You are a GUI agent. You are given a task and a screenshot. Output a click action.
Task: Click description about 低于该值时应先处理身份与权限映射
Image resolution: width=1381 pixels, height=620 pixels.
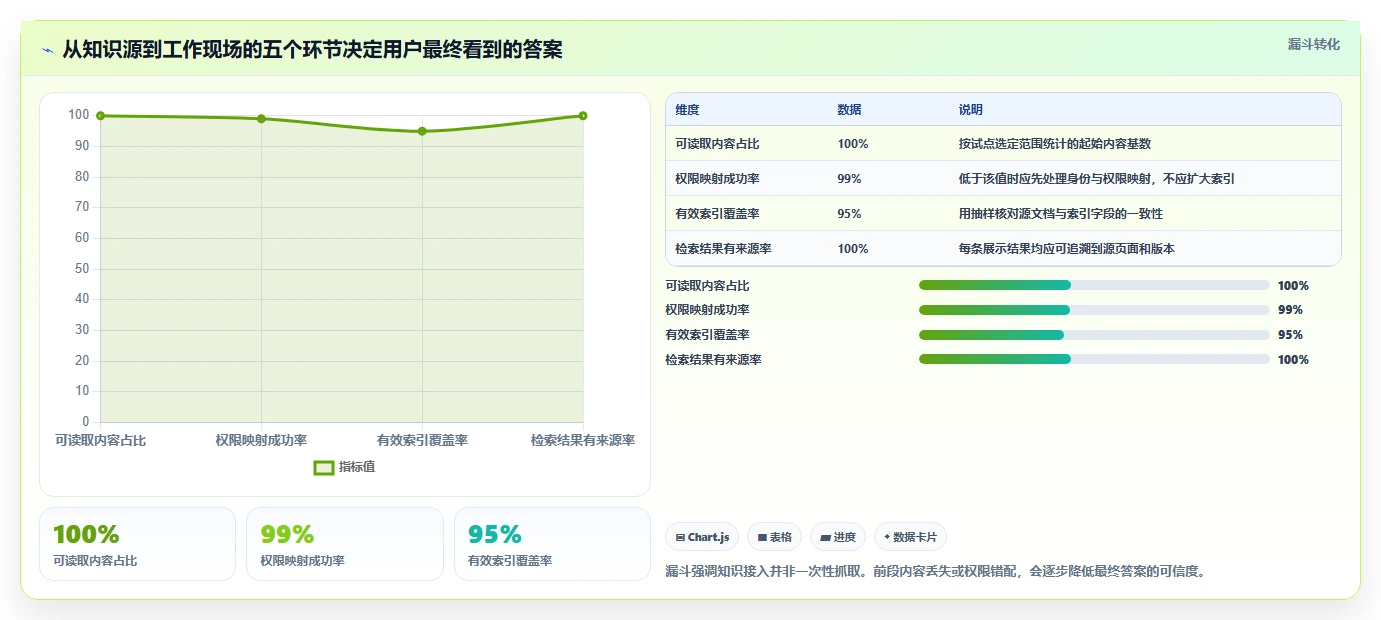click(x=1096, y=179)
